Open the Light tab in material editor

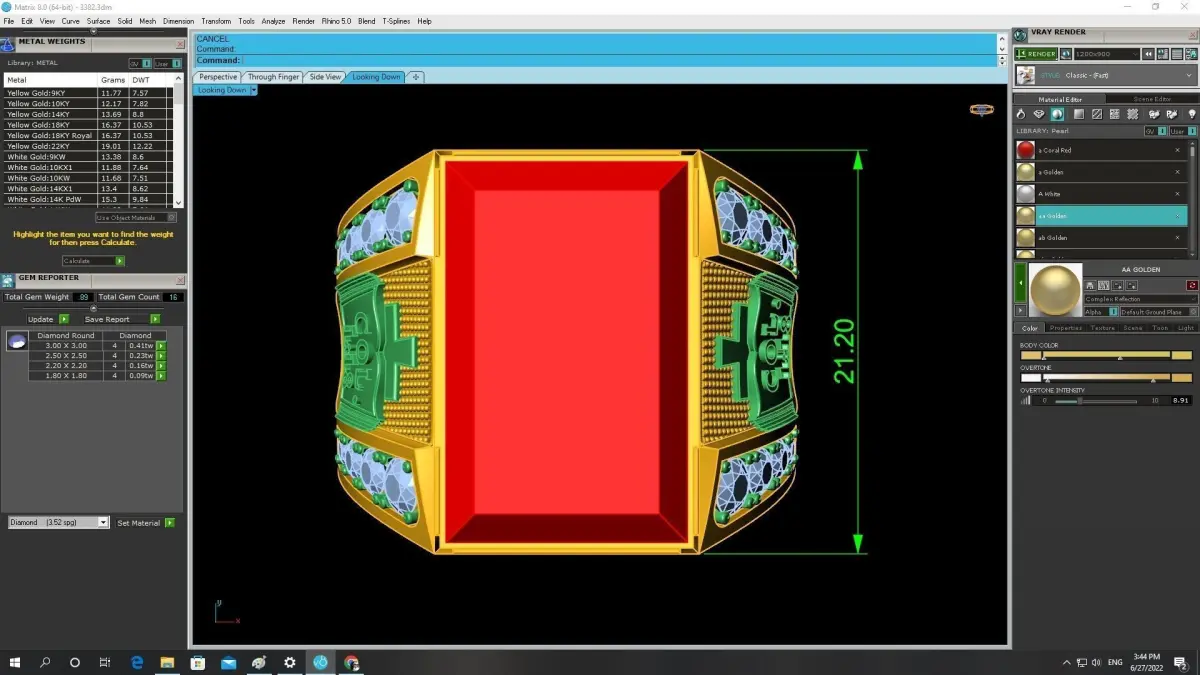tap(1185, 328)
